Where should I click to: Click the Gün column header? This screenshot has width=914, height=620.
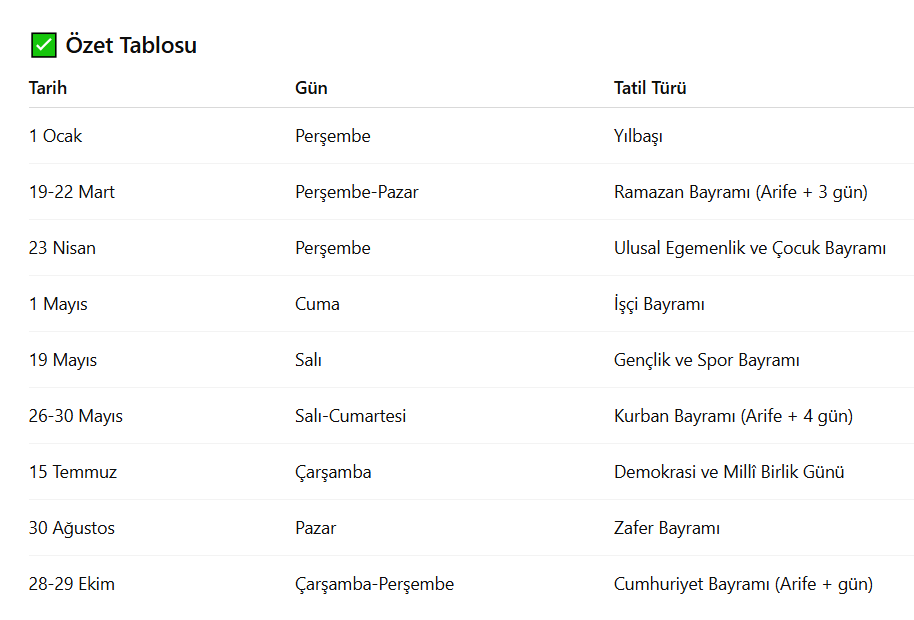pos(311,88)
